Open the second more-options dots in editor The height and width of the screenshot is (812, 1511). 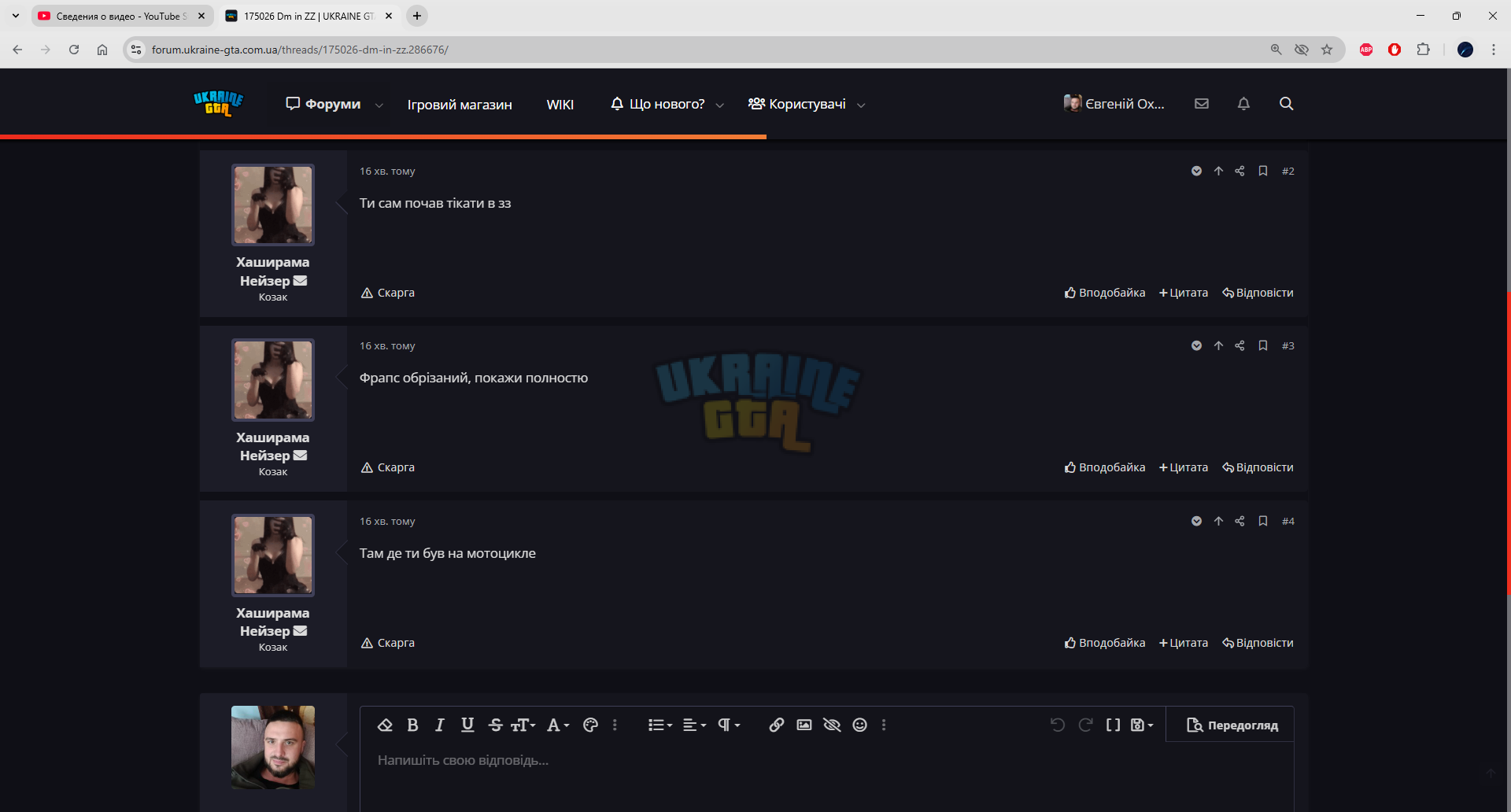click(884, 725)
